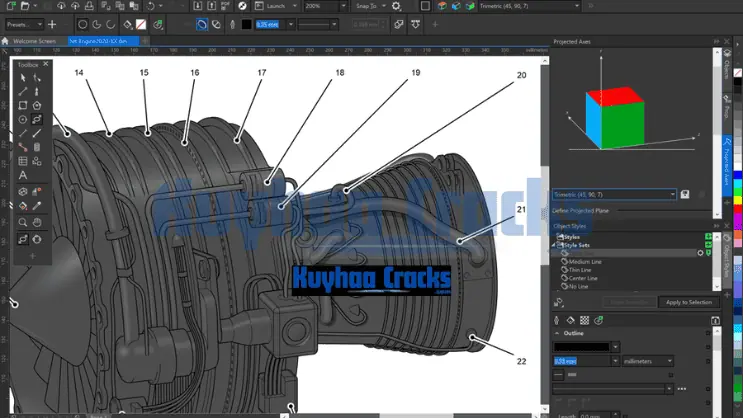The width and height of the screenshot is (743, 418).
Task: Select the Text tool in Toolbox
Action: pyautogui.click(x=23, y=175)
